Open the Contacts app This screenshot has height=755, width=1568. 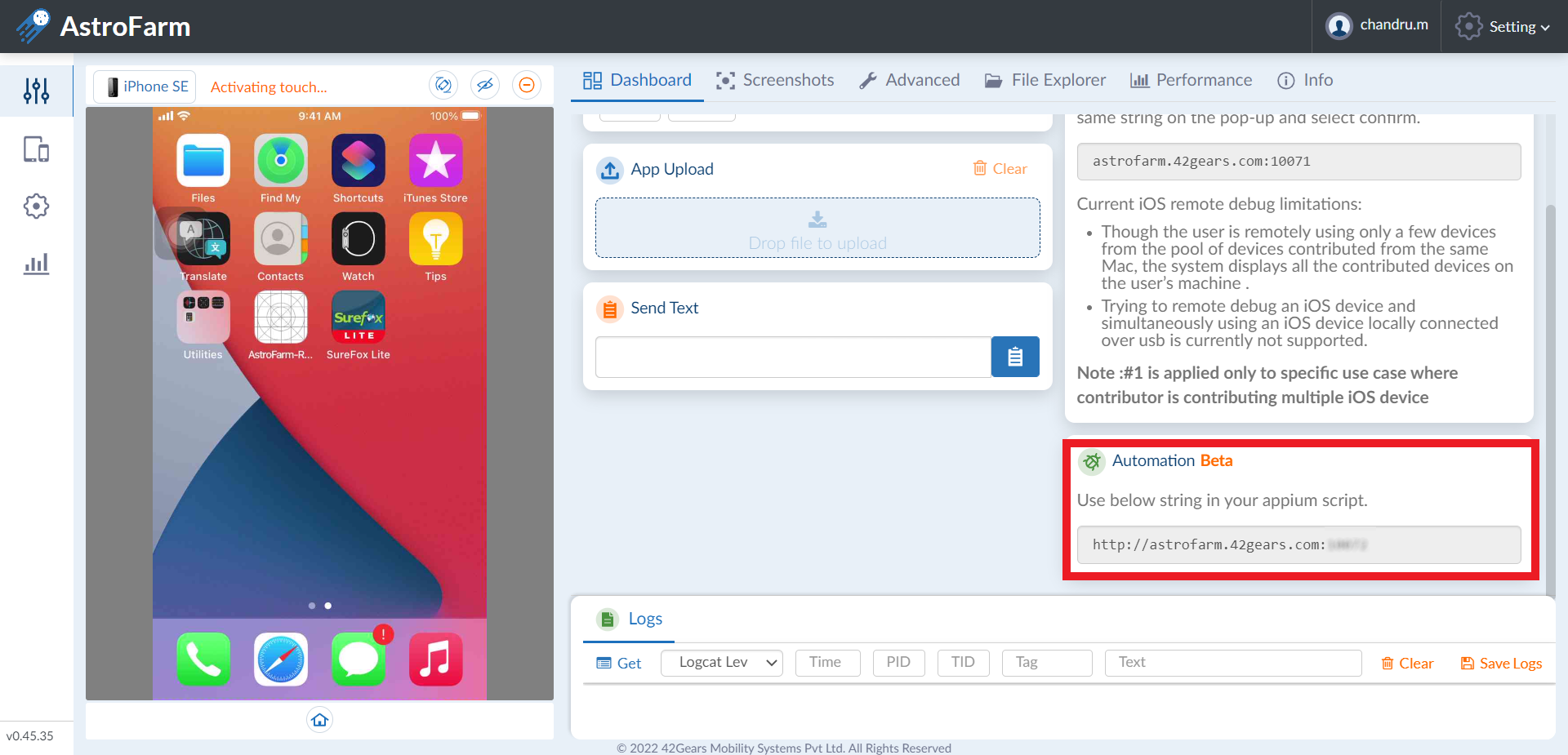[x=280, y=239]
